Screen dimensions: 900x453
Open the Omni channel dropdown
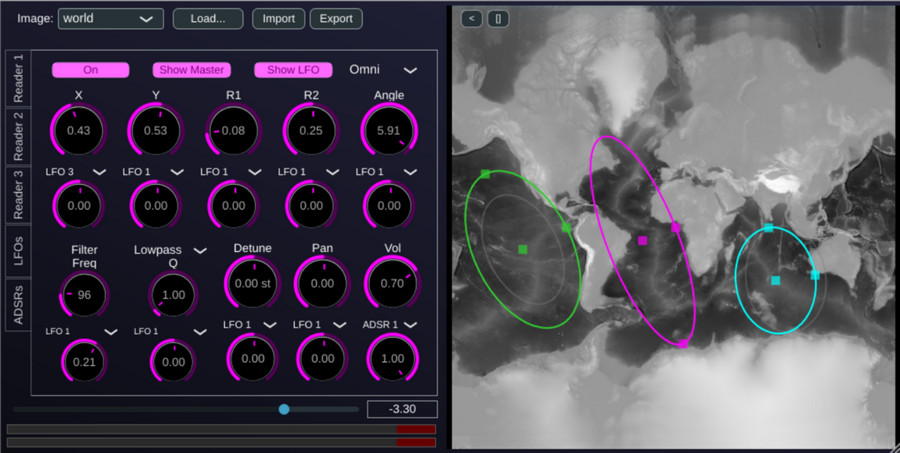[383, 70]
